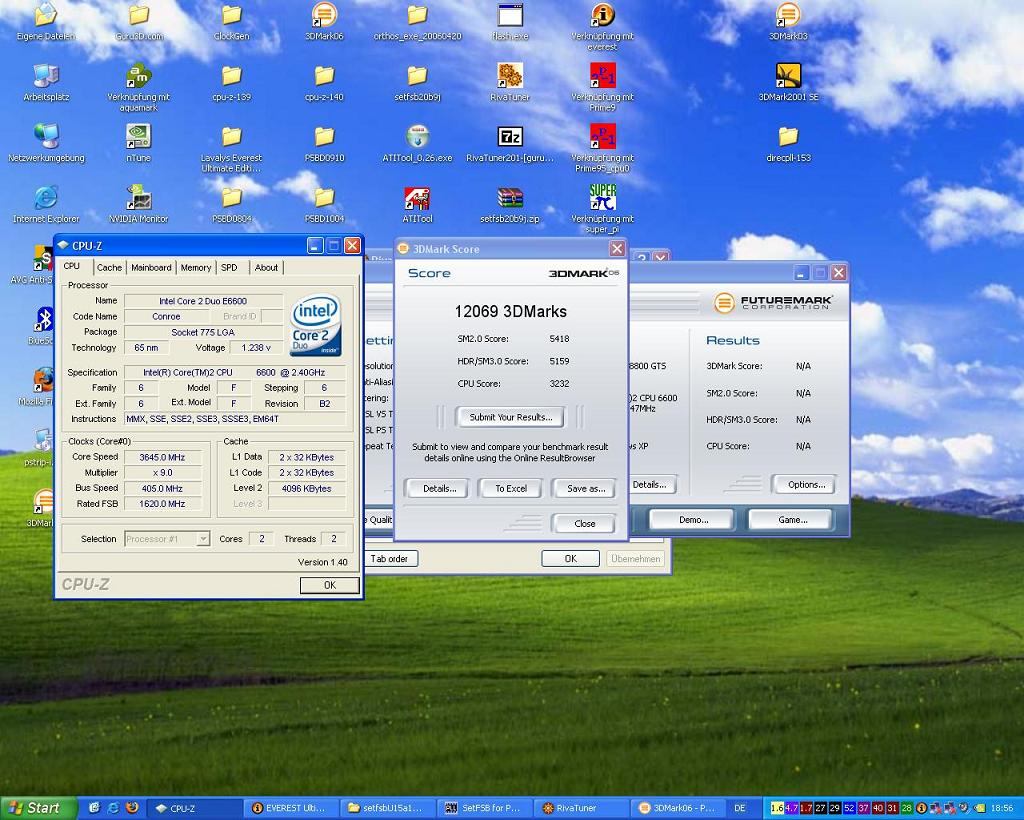This screenshot has height=820, width=1024.
Task: Click Options in the 3DMark06 Results panel
Action: [x=806, y=484]
